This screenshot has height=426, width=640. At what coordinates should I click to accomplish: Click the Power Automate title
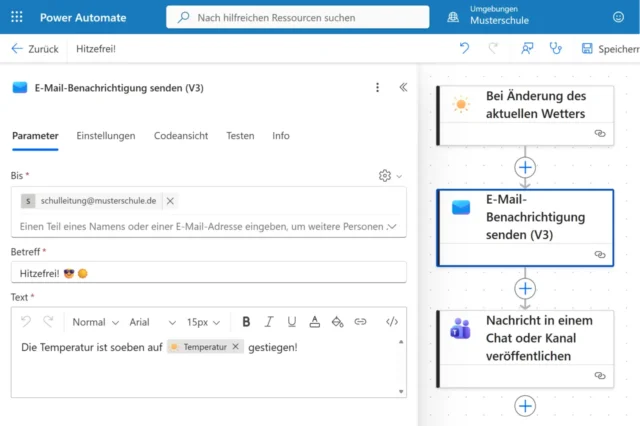tap(83, 18)
